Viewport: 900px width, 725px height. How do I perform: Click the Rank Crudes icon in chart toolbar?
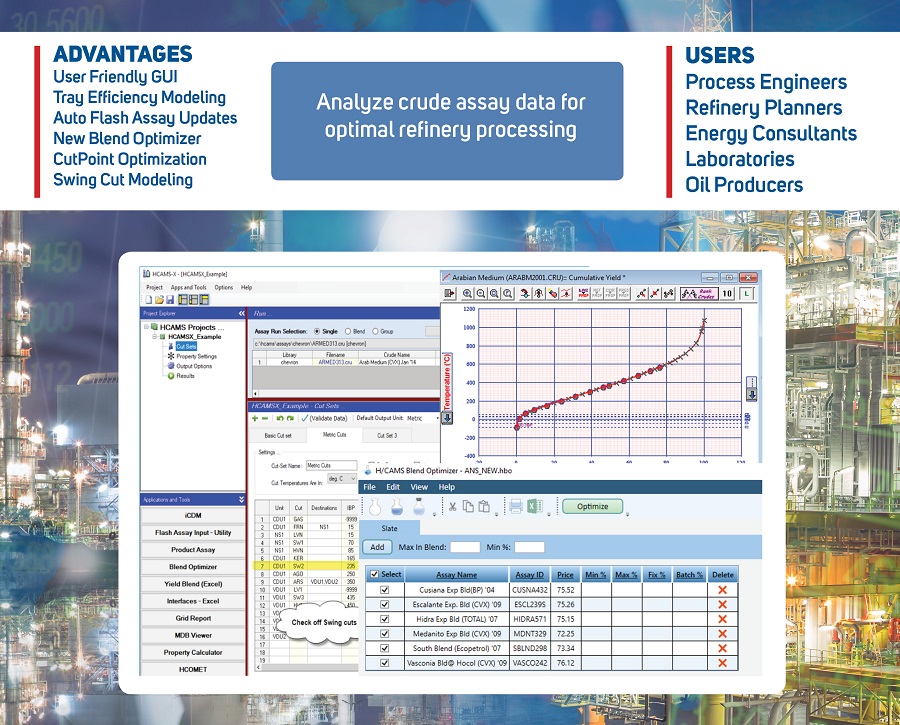698,294
